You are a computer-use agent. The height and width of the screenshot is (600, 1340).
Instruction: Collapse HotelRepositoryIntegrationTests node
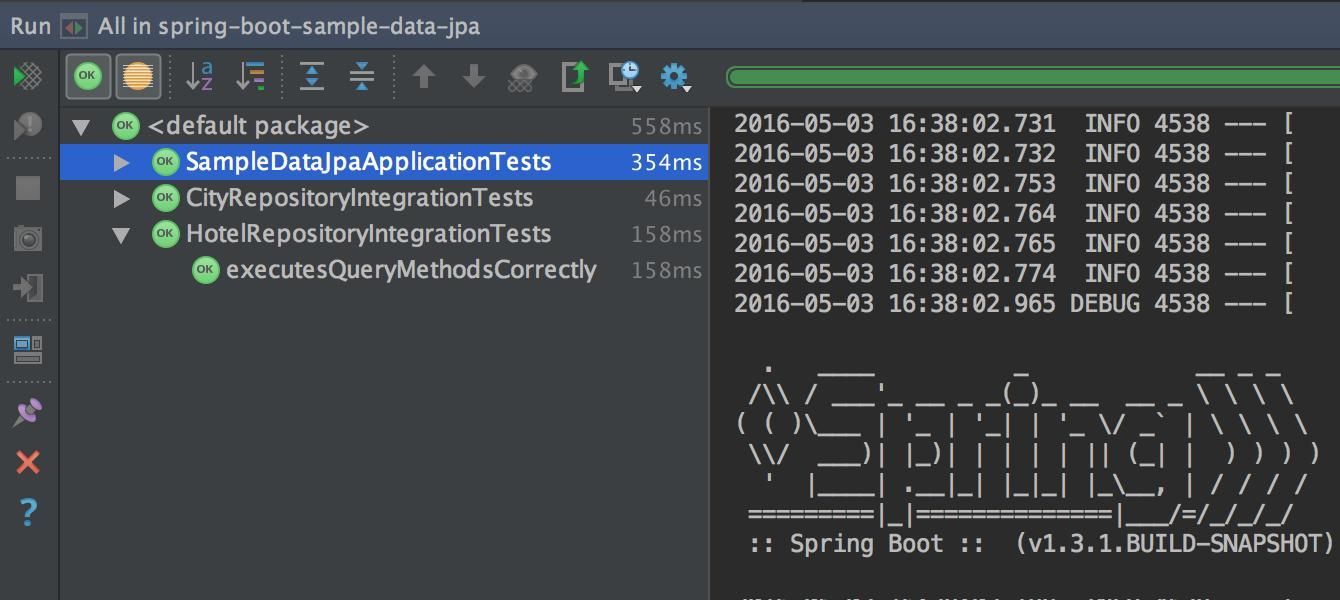coord(120,233)
